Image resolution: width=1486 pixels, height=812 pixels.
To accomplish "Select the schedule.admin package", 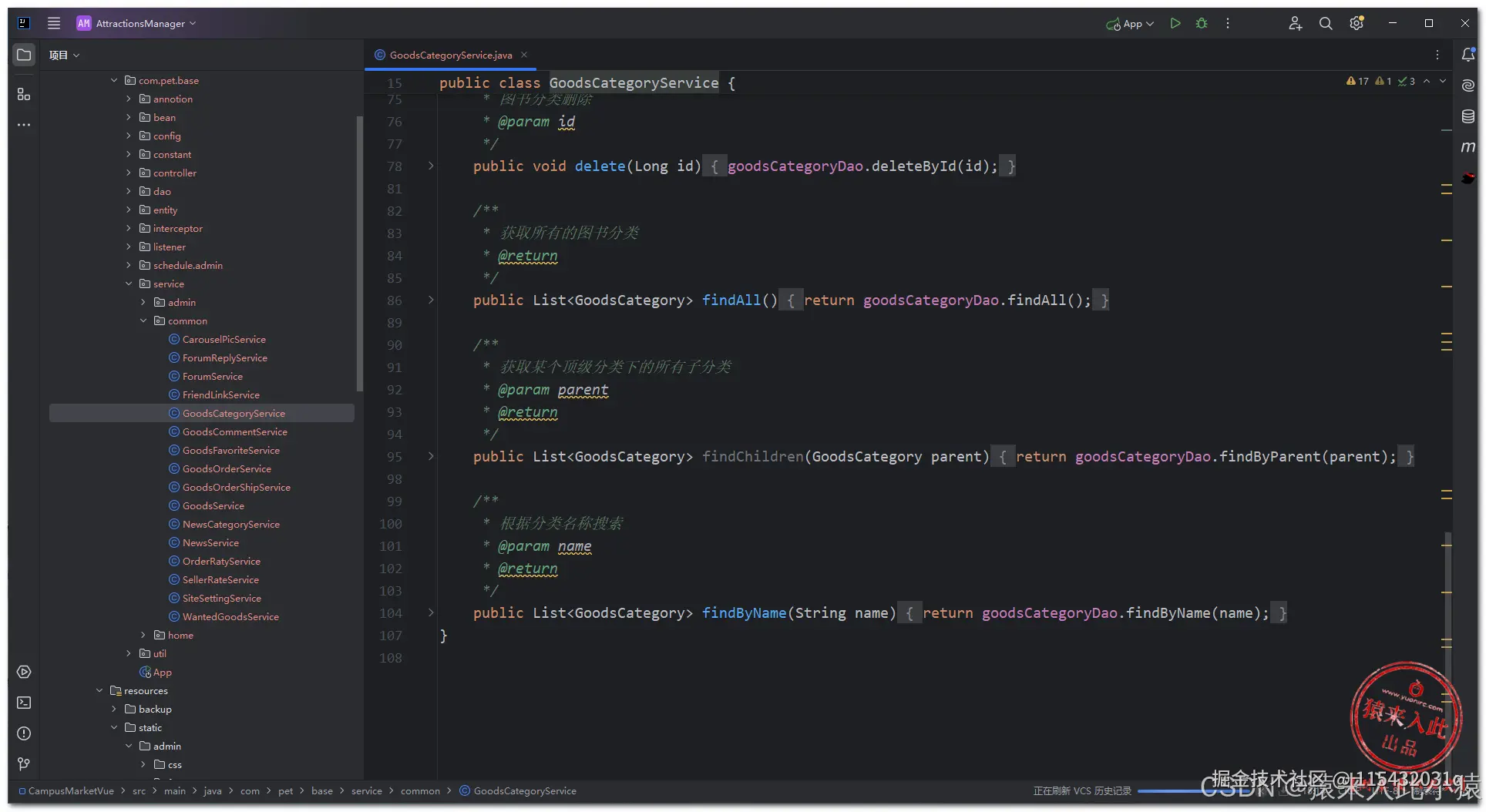I will click(x=187, y=265).
